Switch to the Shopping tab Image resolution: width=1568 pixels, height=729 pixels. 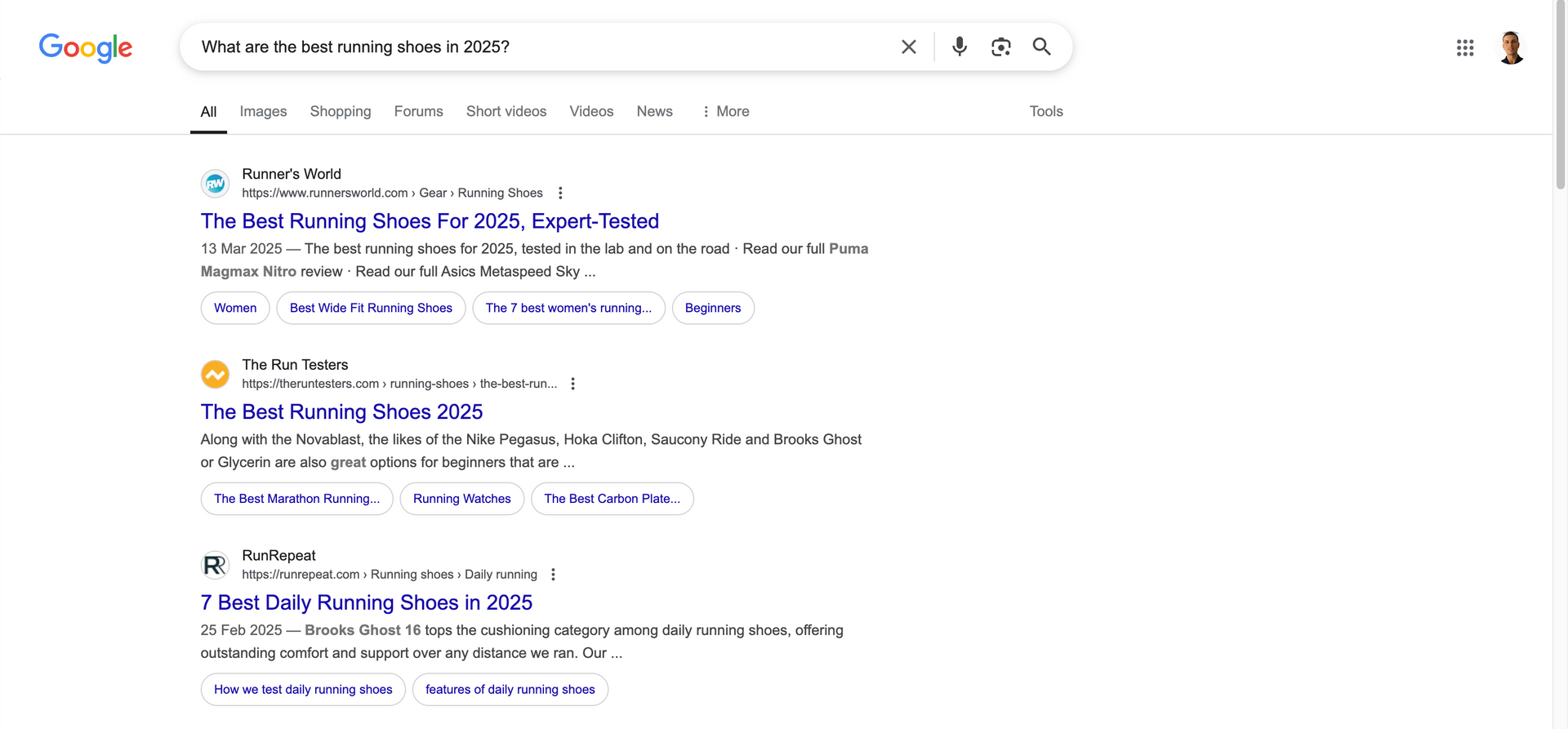click(x=341, y=112)
